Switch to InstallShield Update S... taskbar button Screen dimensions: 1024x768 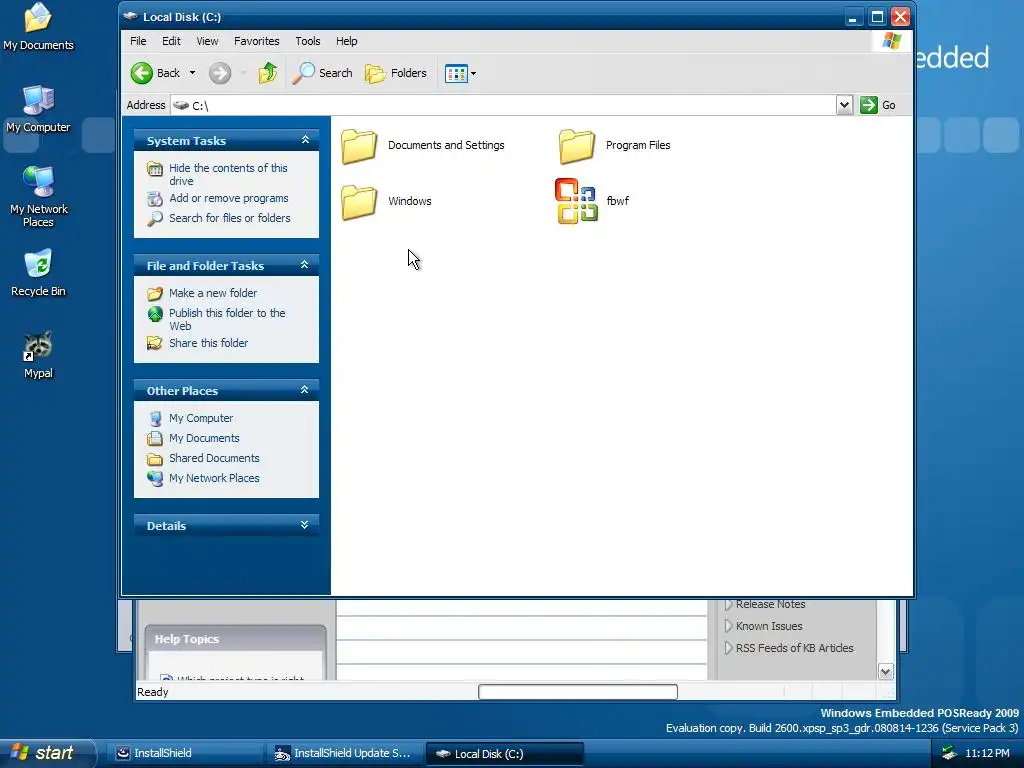(344, 754)
